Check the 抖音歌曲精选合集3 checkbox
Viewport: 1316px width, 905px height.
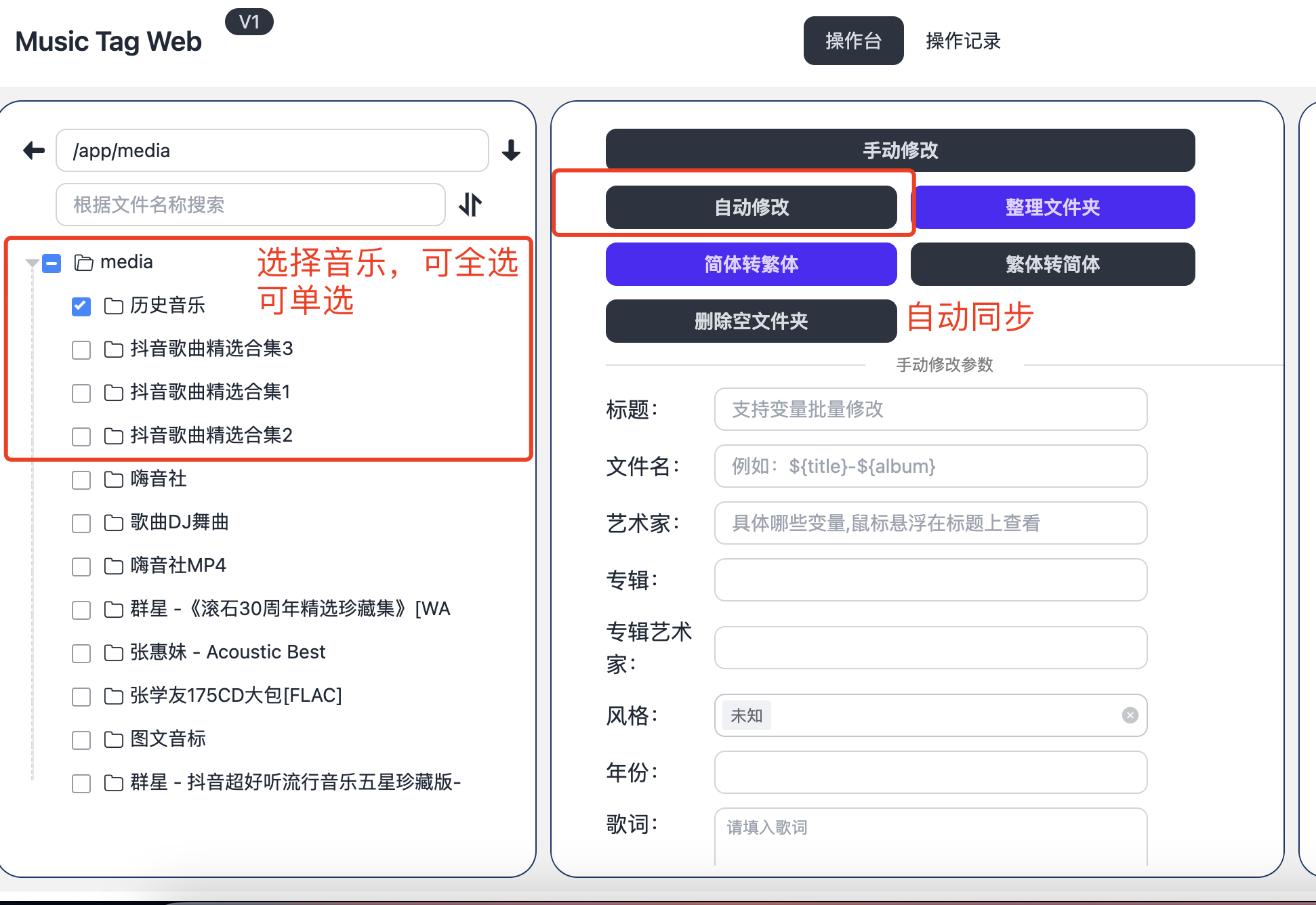[81, 350]
